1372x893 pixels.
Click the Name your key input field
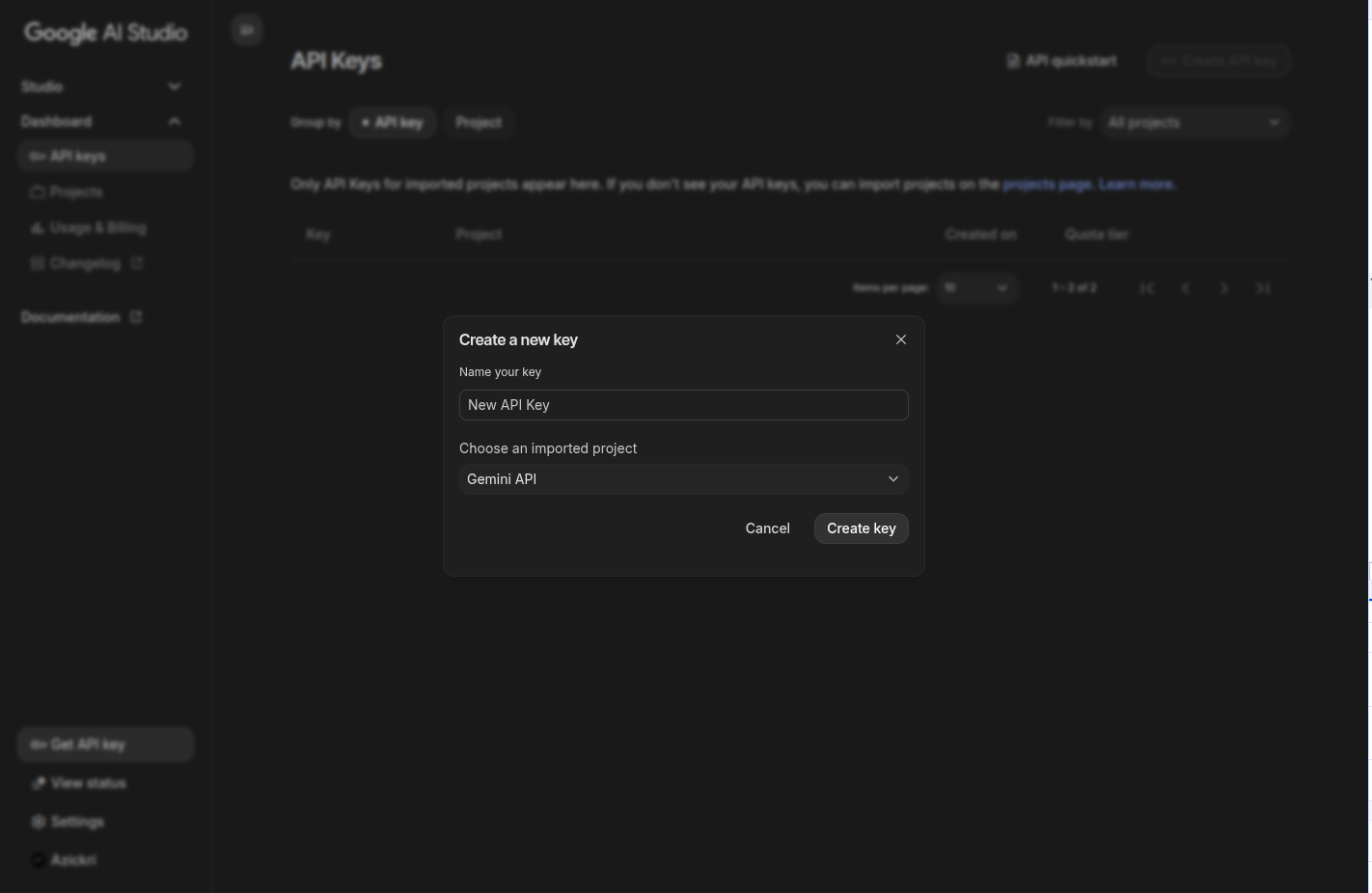[x=683, y=405]
